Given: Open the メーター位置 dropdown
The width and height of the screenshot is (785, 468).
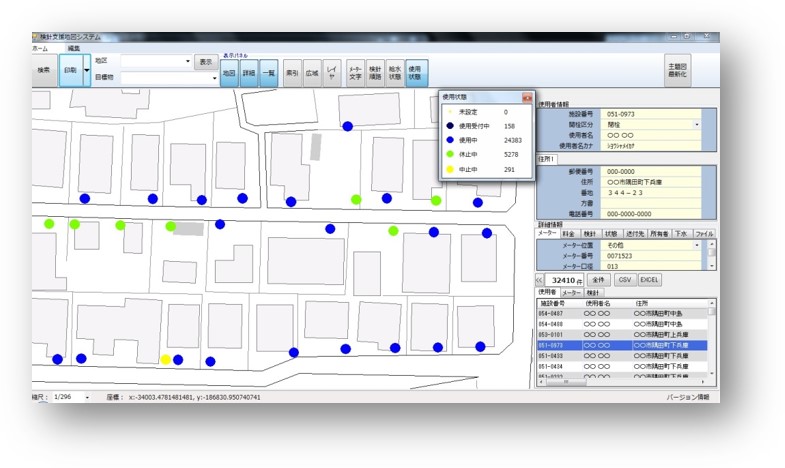Looking at the screenshot, I should click(x=697, y=245).
